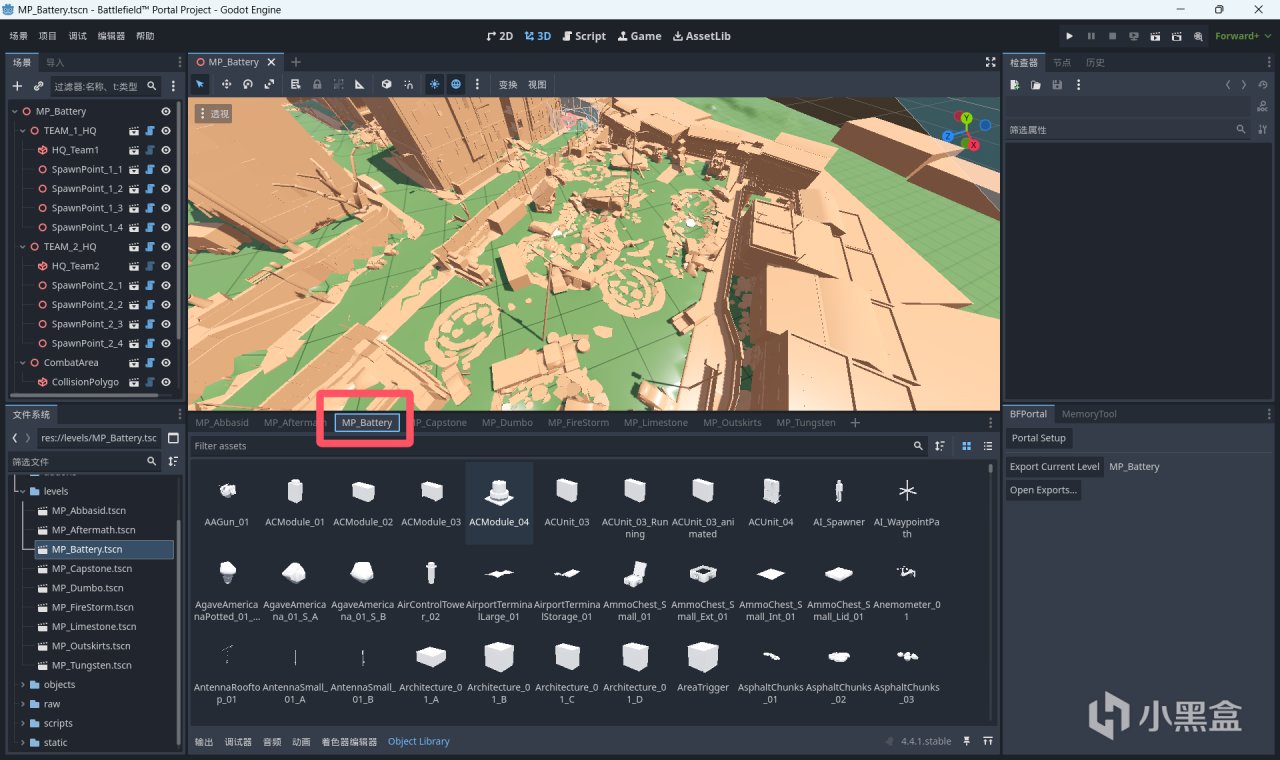
Task: Open the 编辑器 menu in the menu bar
Action: tap(111, 36)
